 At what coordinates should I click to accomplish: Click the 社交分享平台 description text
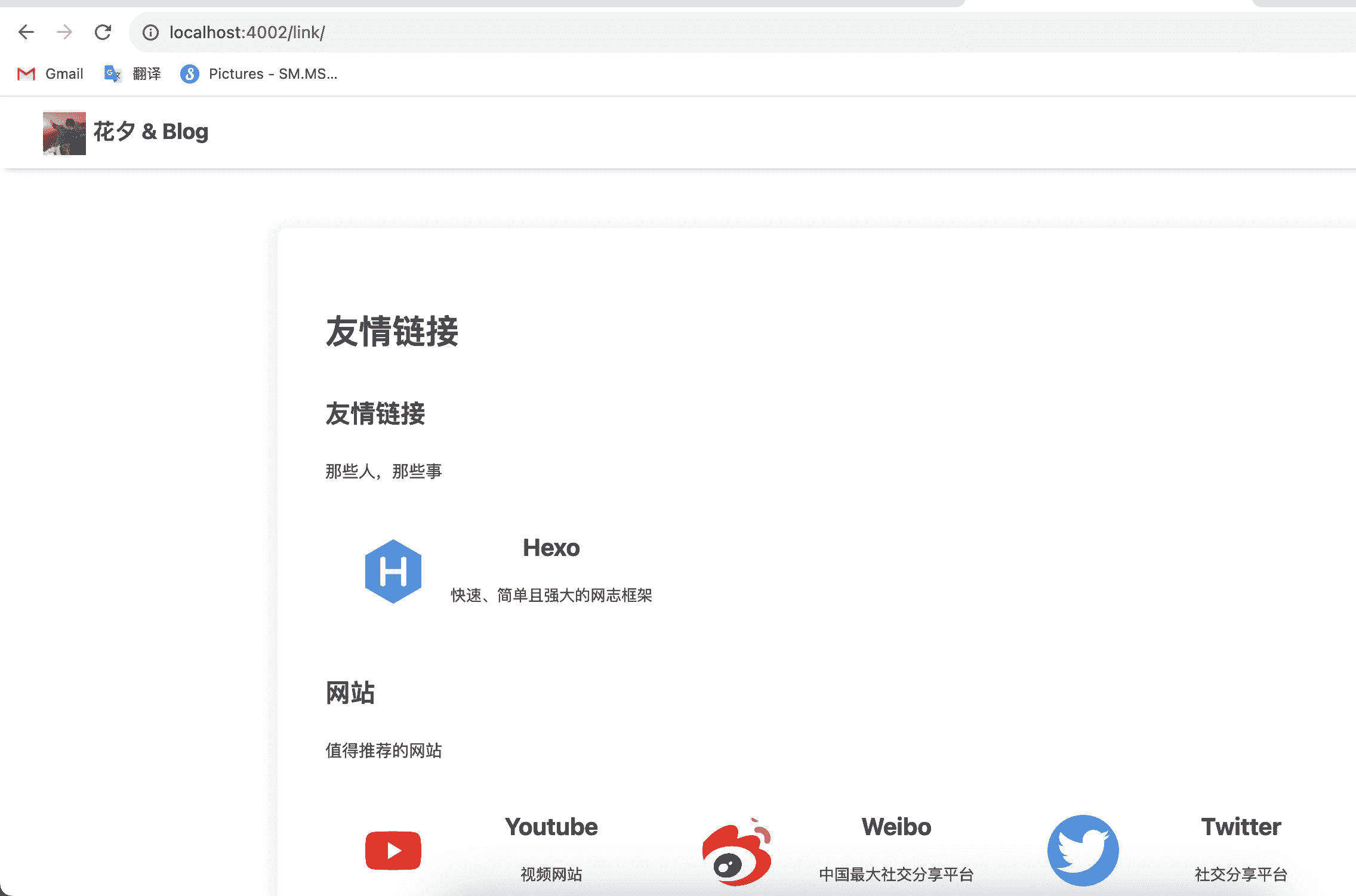pos(1241,874)
